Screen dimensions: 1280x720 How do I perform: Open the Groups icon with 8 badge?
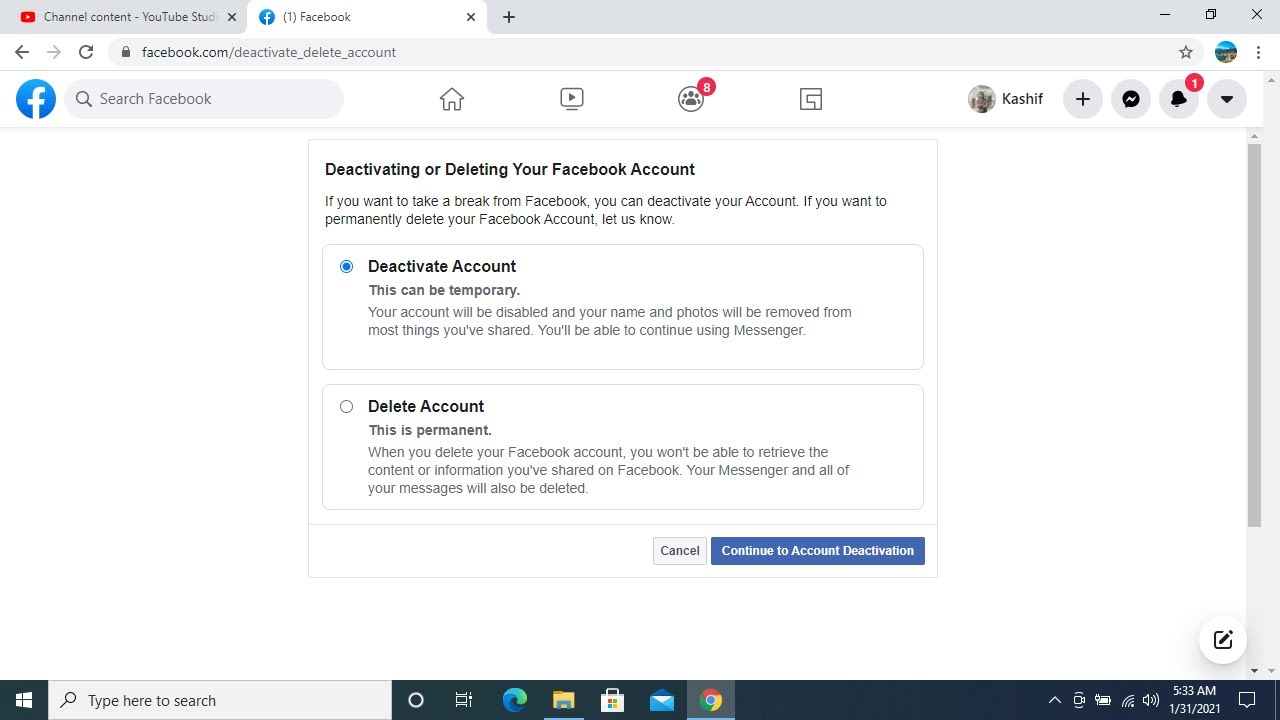tap(692, 99)
